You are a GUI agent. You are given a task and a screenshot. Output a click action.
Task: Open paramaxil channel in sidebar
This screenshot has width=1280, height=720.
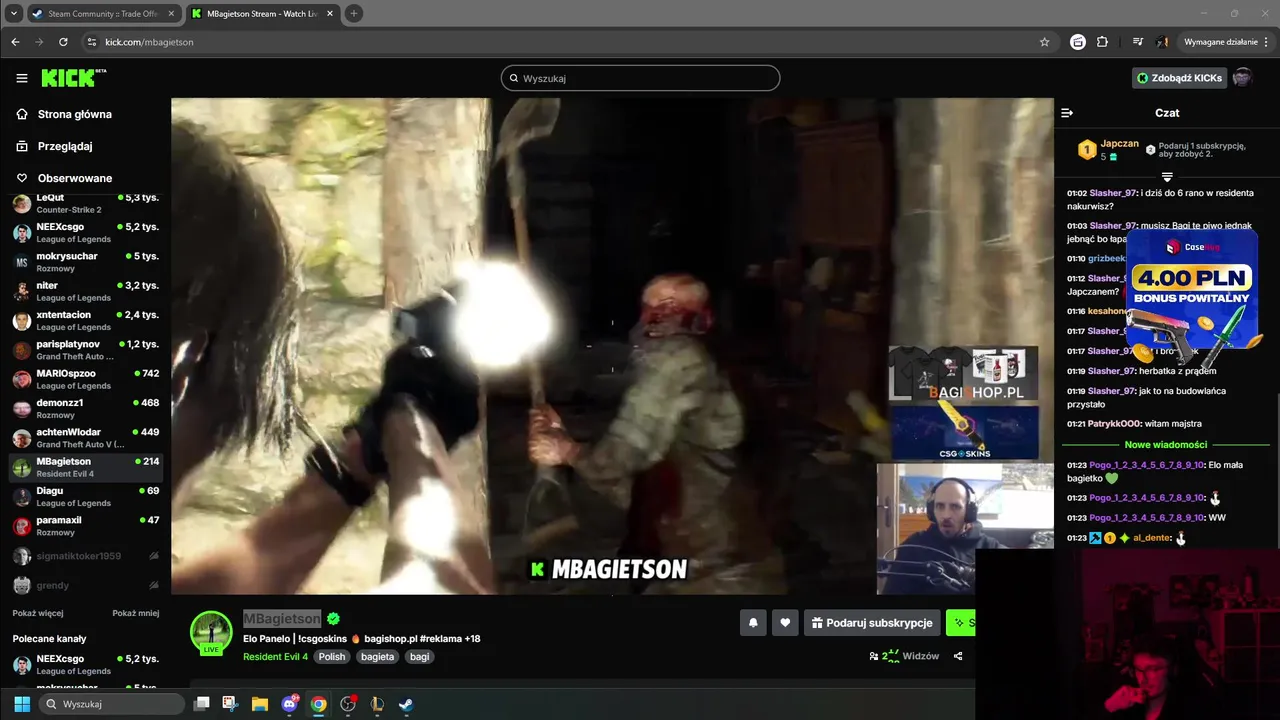point(85,526)
